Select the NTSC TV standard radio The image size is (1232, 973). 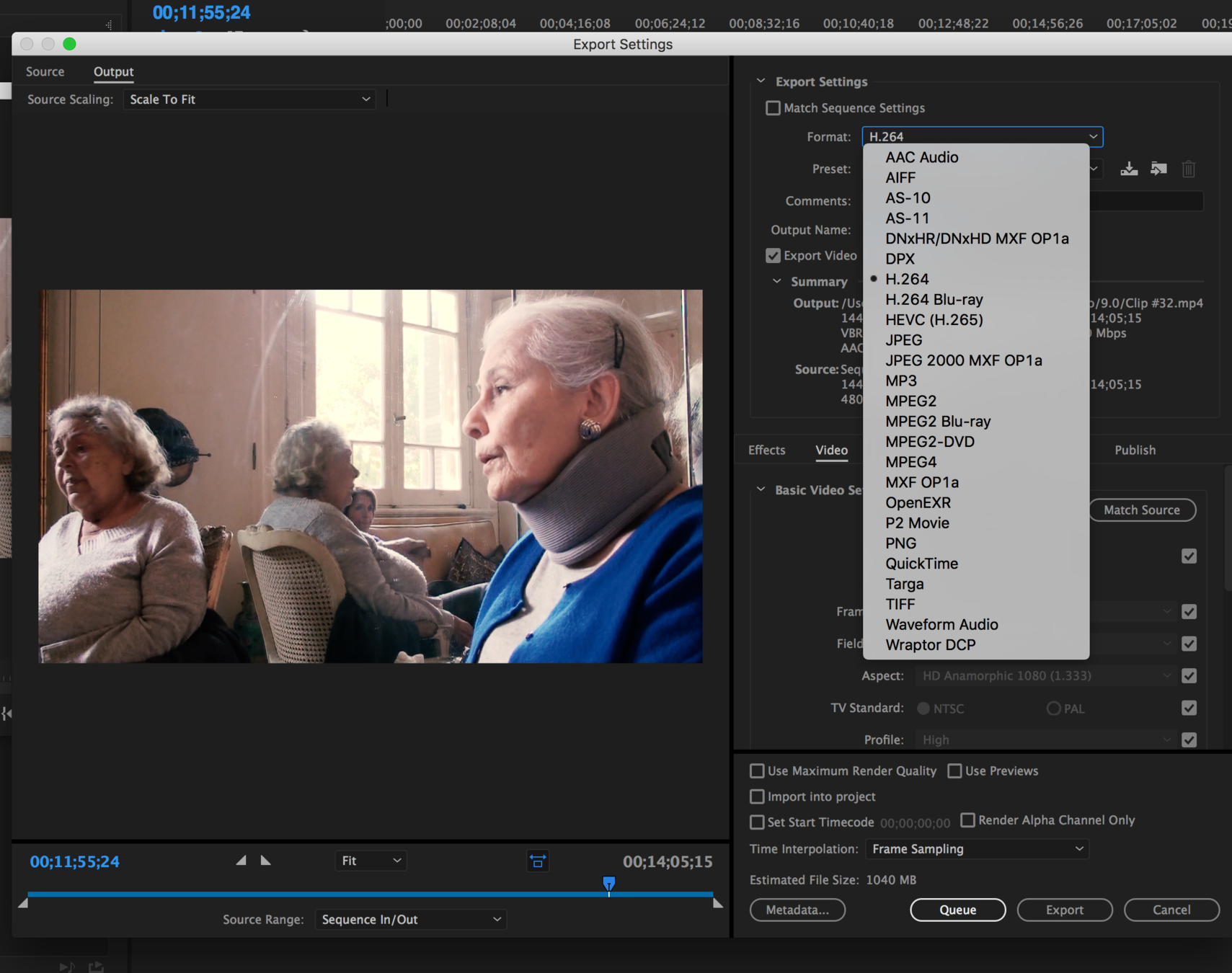point(923,708)
